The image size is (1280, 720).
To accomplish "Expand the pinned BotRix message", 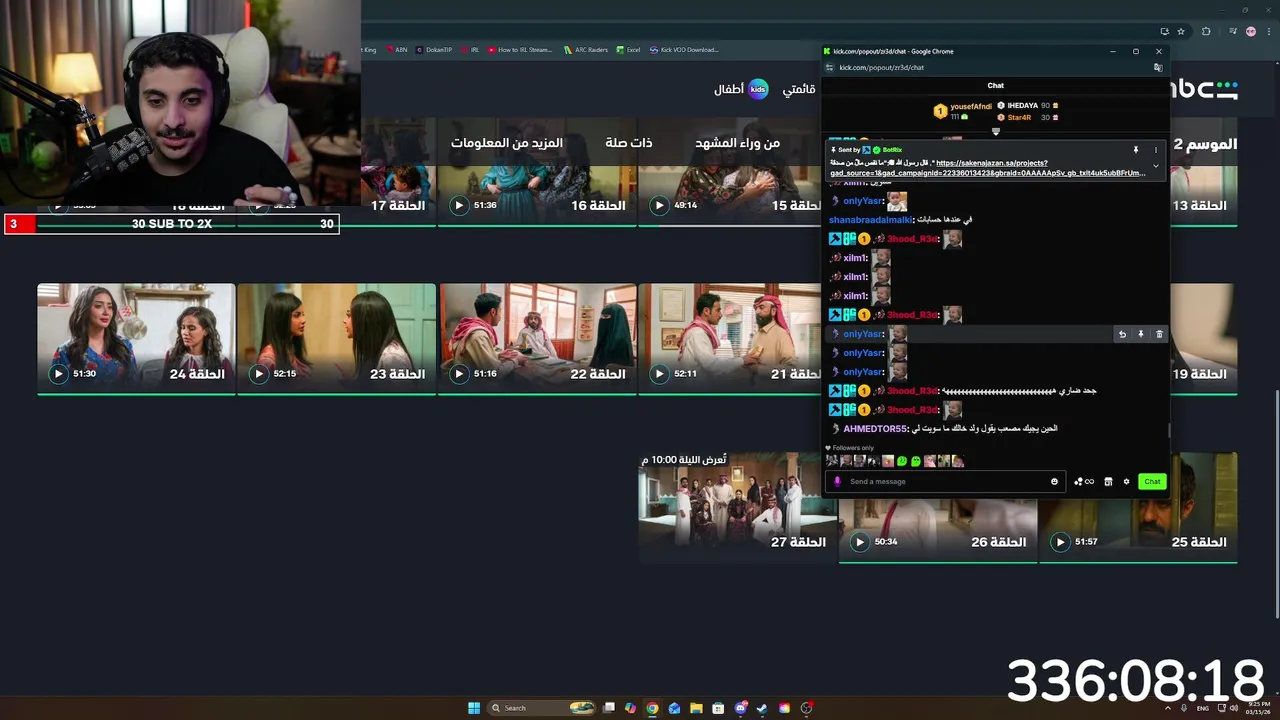I will 1156,166.
